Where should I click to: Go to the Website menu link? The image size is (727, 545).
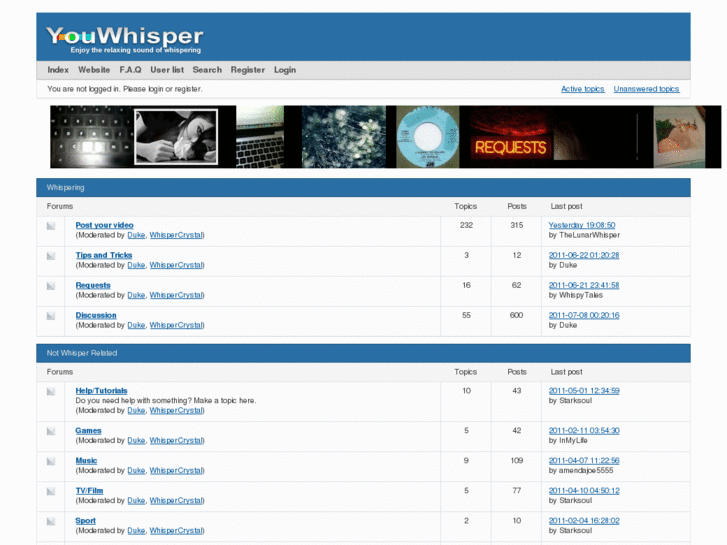94,70
